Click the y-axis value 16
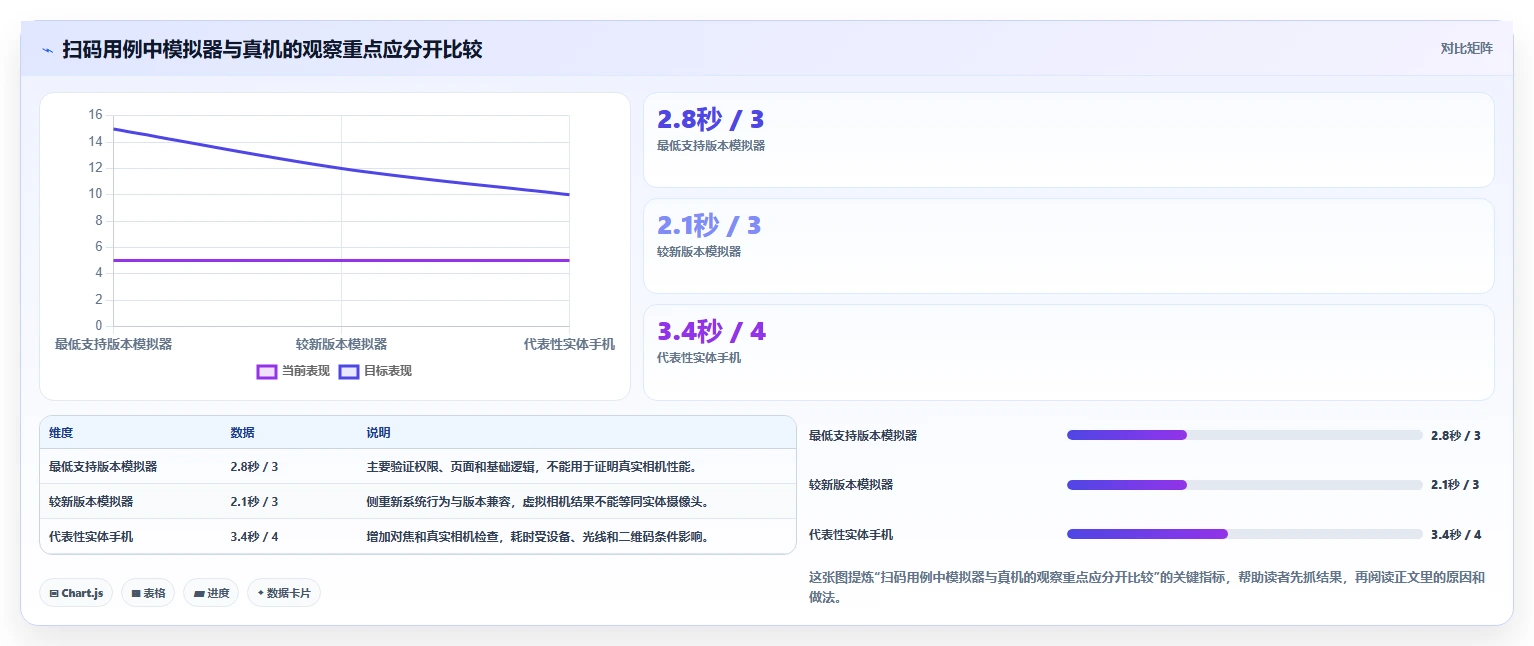 (x=96, y=115)
